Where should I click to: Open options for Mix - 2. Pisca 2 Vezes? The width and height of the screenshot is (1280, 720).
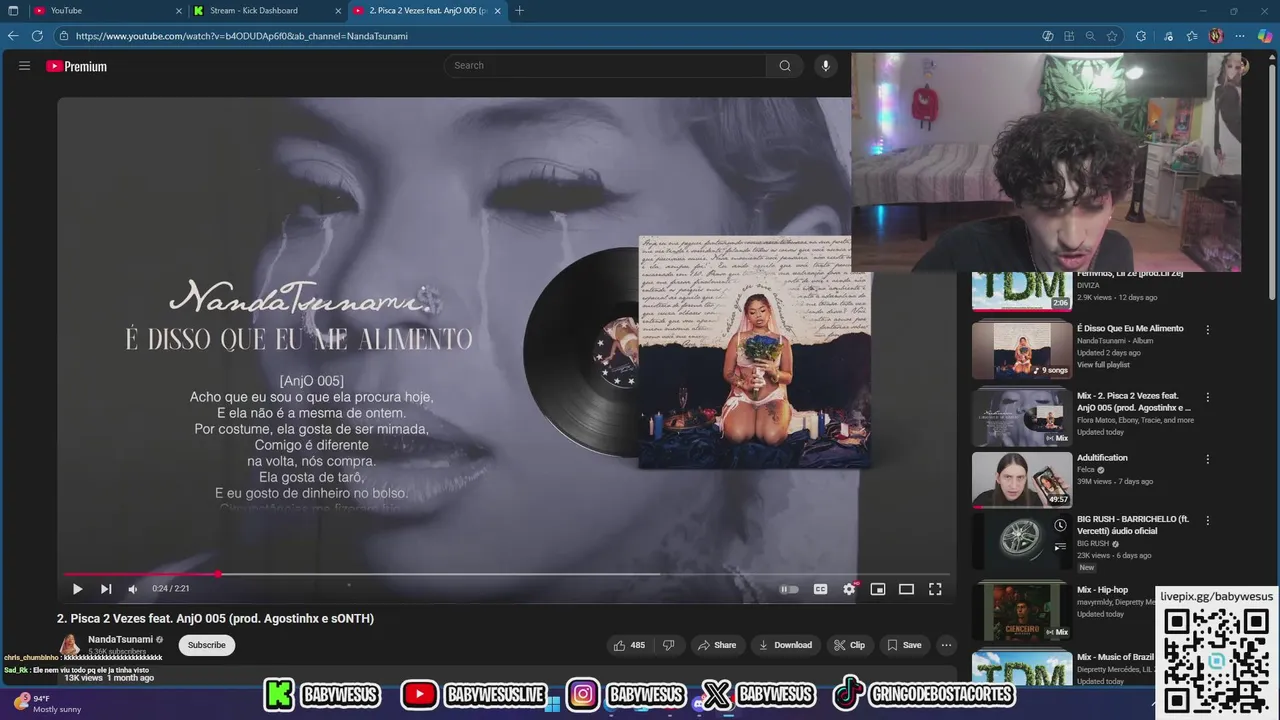(1208, 397)
